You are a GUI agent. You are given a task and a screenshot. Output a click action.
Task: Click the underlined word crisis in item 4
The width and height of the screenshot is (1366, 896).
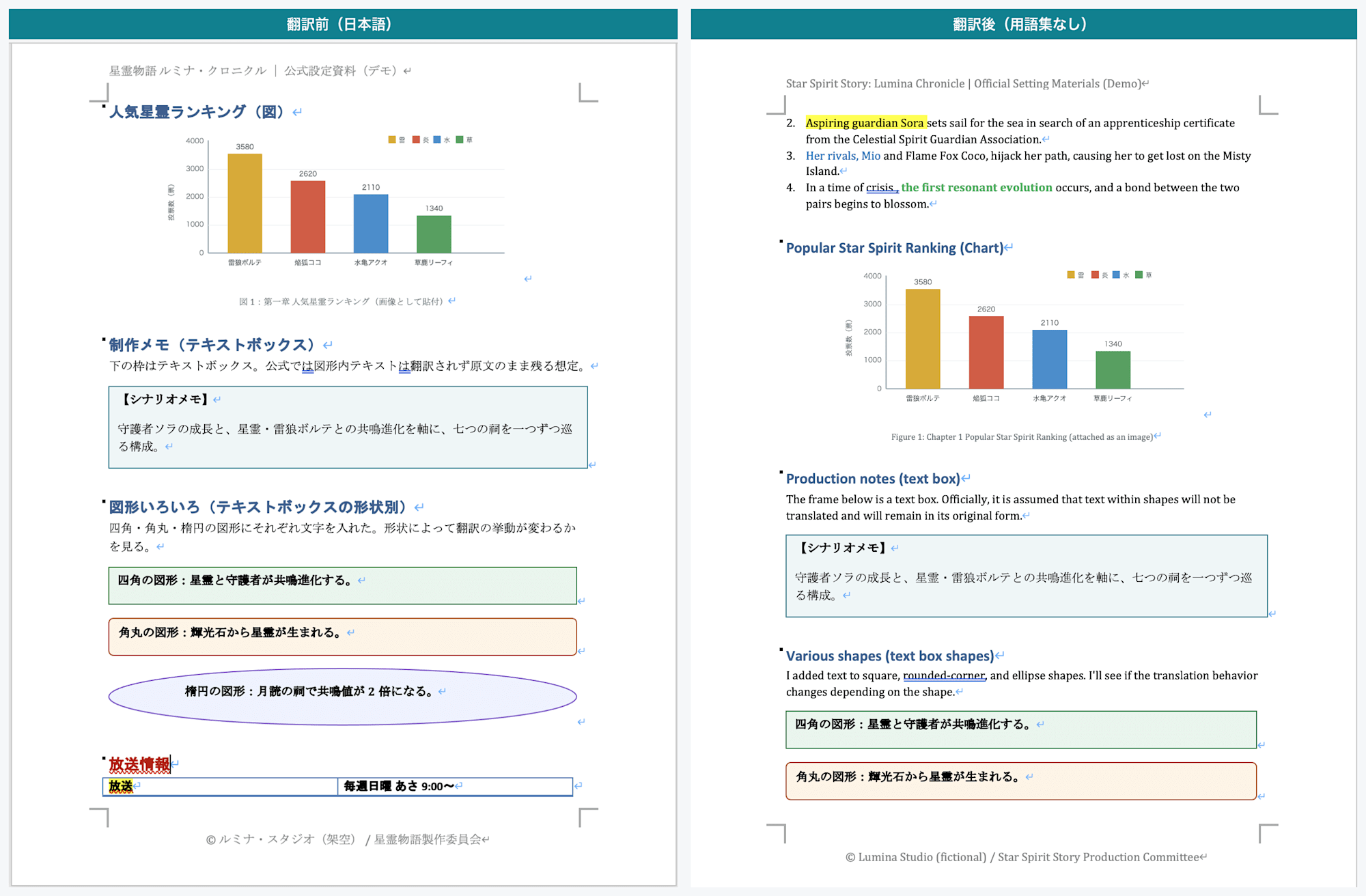[x=880, y=188]
